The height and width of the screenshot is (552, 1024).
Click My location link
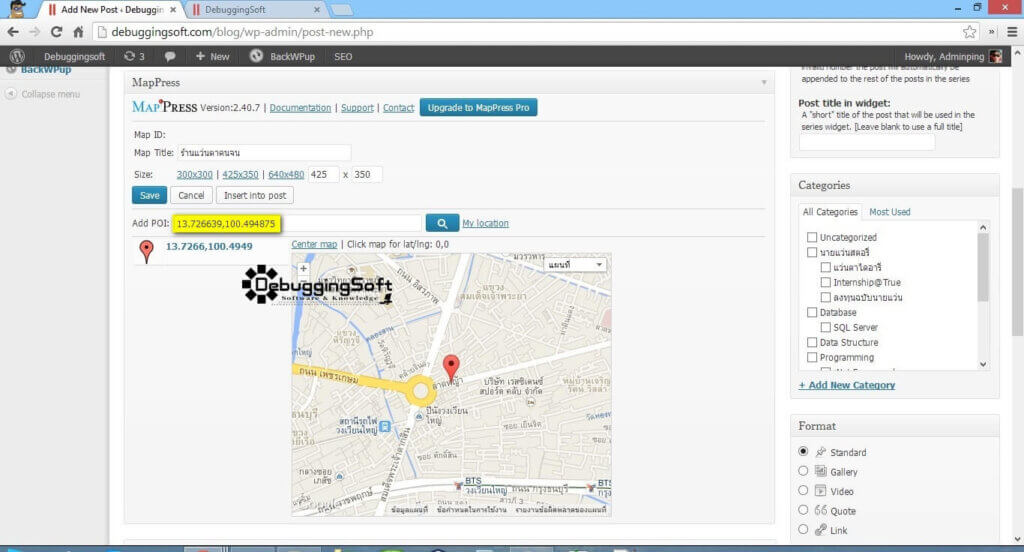click(x=485, y=223)
